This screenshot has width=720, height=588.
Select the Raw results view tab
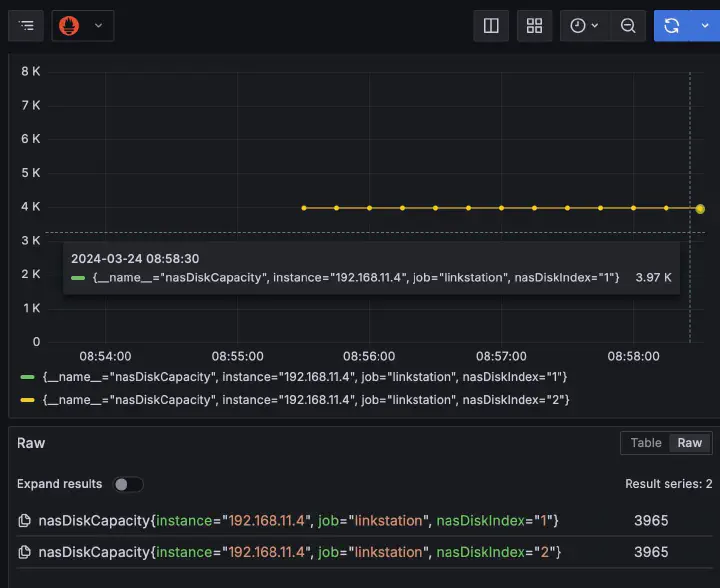pyautogui.click(x=690, y=442)
